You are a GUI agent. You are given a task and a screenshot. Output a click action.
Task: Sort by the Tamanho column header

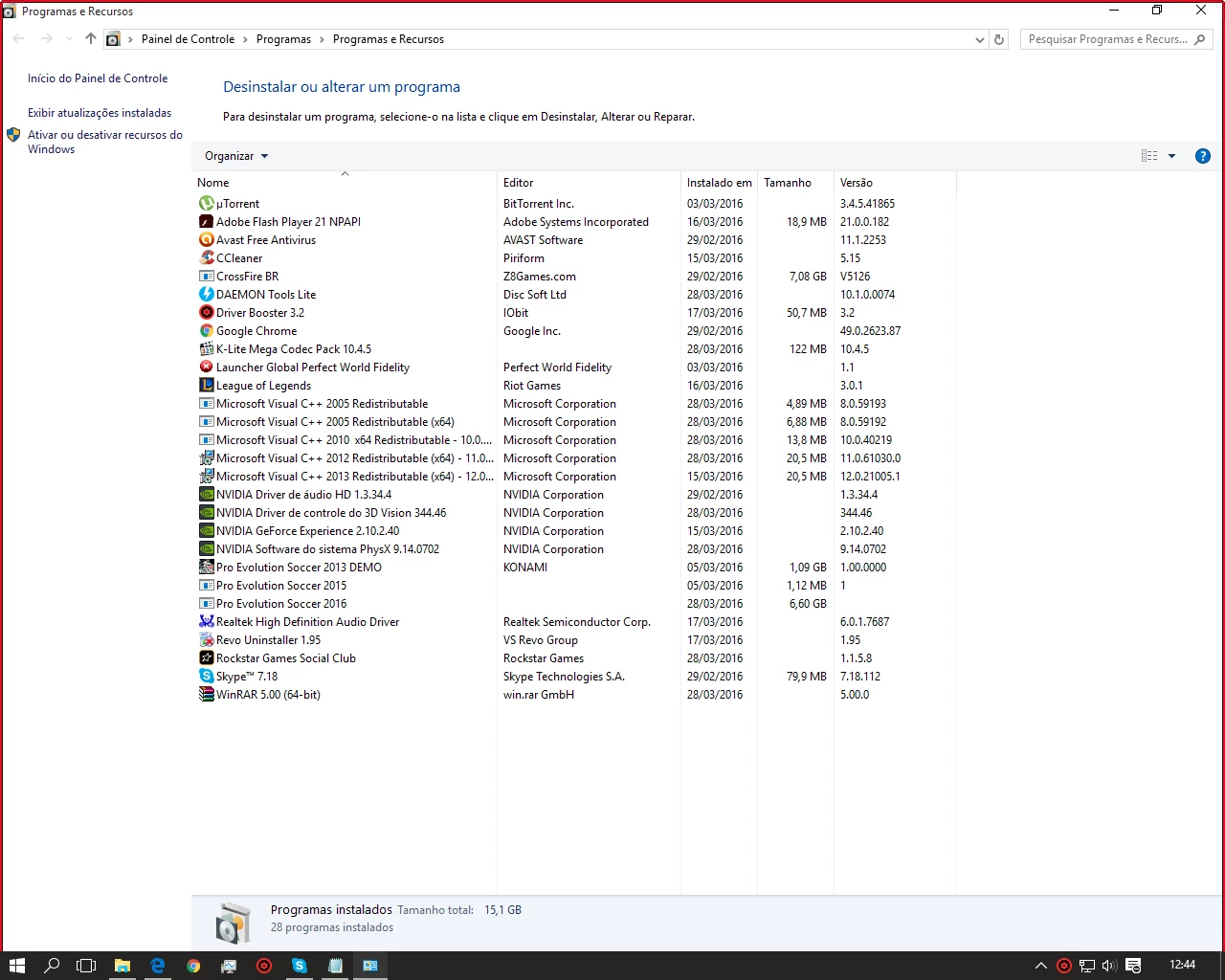pyautogui.click(x=795, y=183)
